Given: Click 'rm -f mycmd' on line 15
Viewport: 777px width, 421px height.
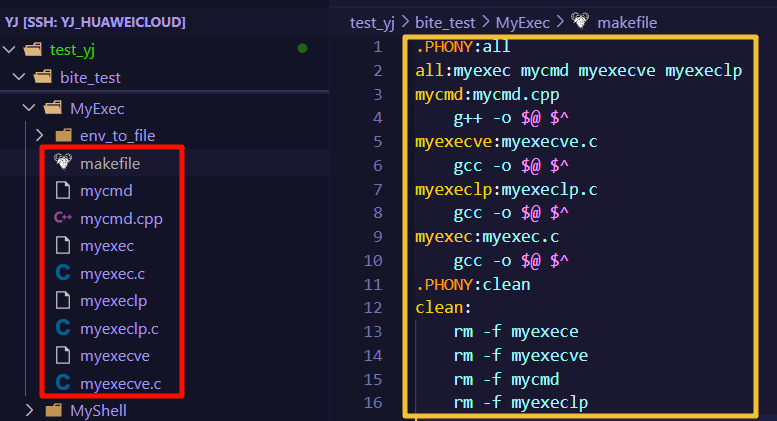Looking at the screenshot, I should click(506, 379).
